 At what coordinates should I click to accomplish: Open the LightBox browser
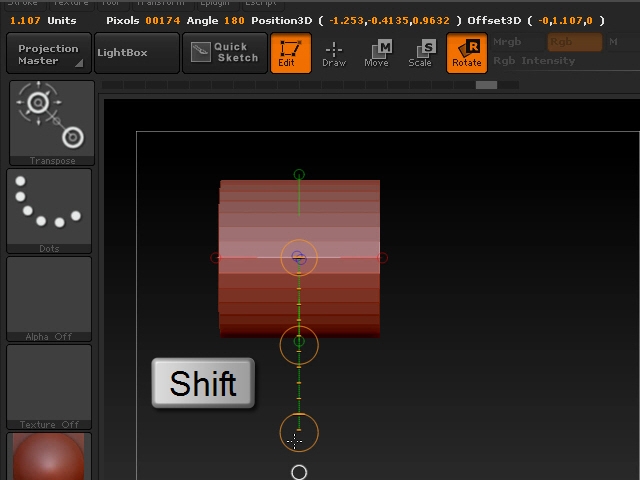coord(137,53)
